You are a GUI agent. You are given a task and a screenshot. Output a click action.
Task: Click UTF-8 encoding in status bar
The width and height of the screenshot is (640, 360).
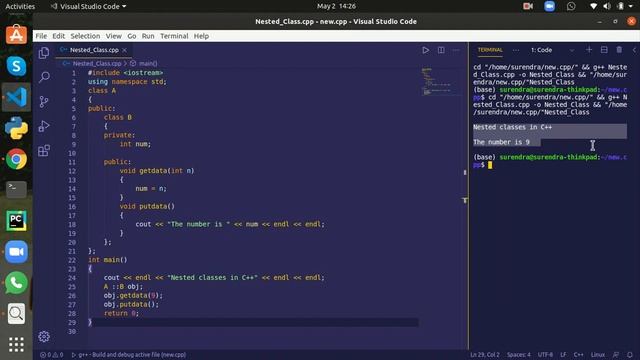[545, 355]
